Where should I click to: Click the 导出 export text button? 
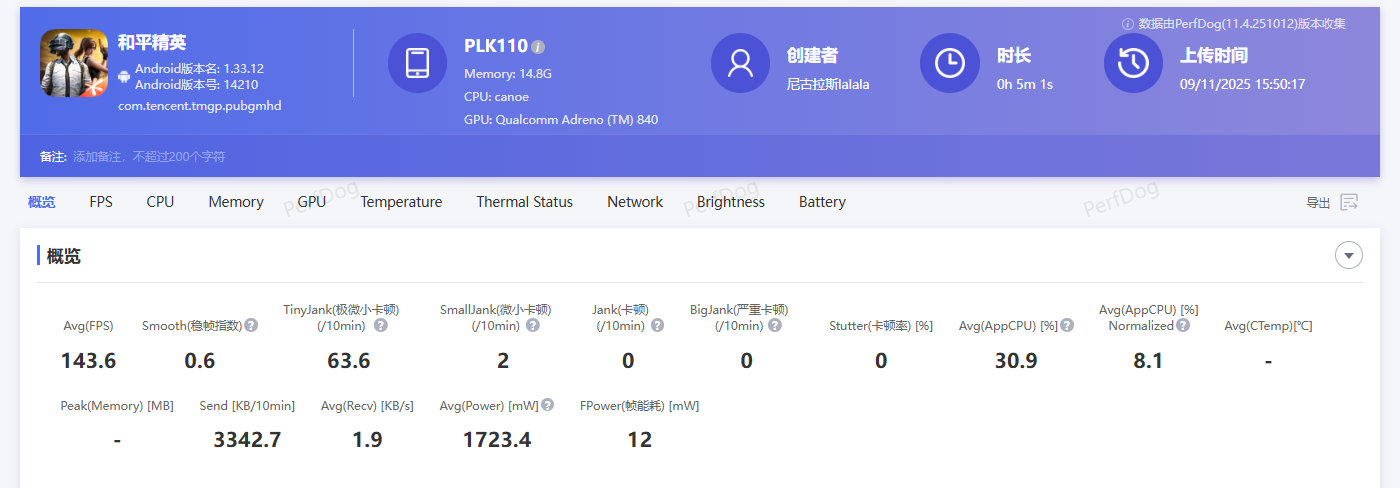pos(1318,203)
